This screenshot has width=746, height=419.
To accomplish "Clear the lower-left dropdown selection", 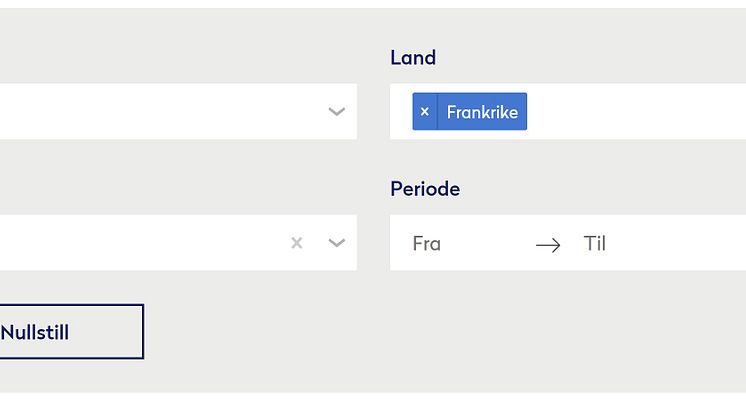I will pyautogui.click(x=296, y=243).
